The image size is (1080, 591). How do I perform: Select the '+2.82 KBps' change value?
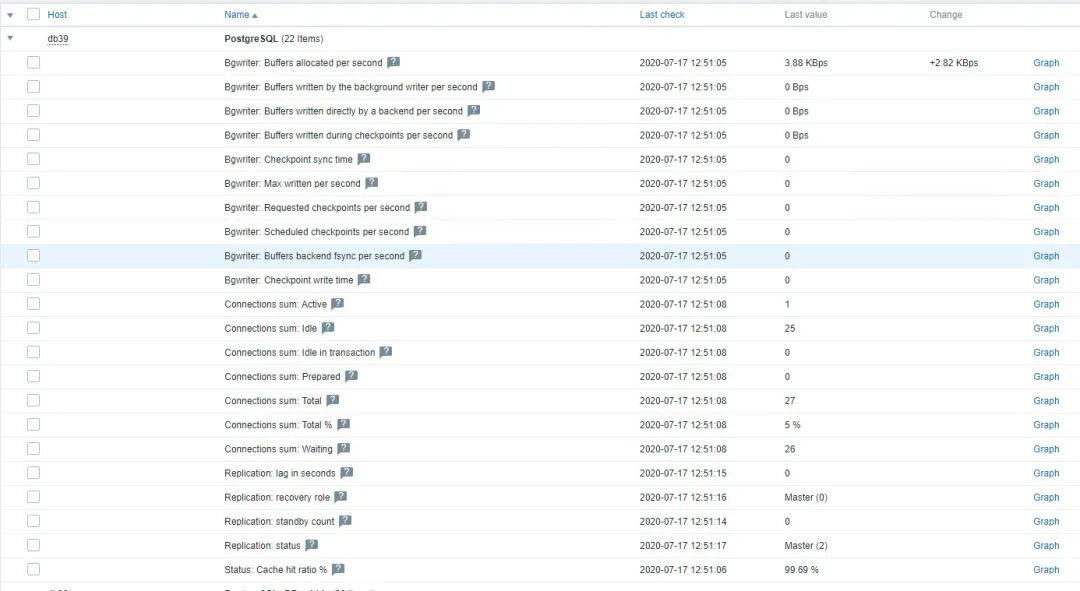[953, 63]
